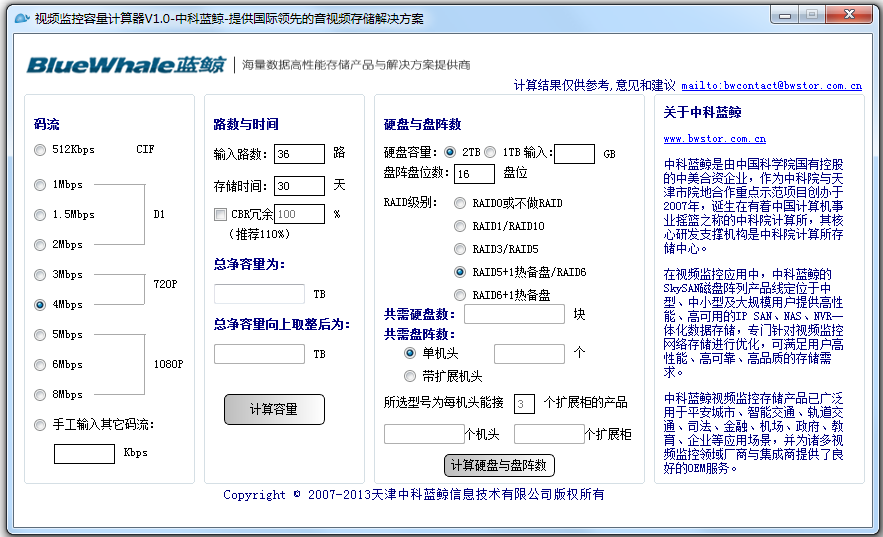This screenshot has height=537, width=883.
Task: Select the 512Kbps CIF bitrate option
Action: point(40,150)
